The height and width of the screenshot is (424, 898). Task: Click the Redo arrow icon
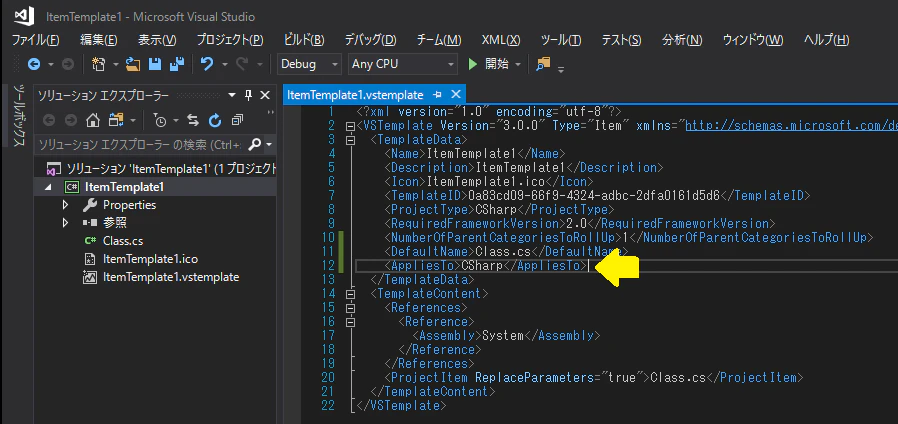point(242,64)
